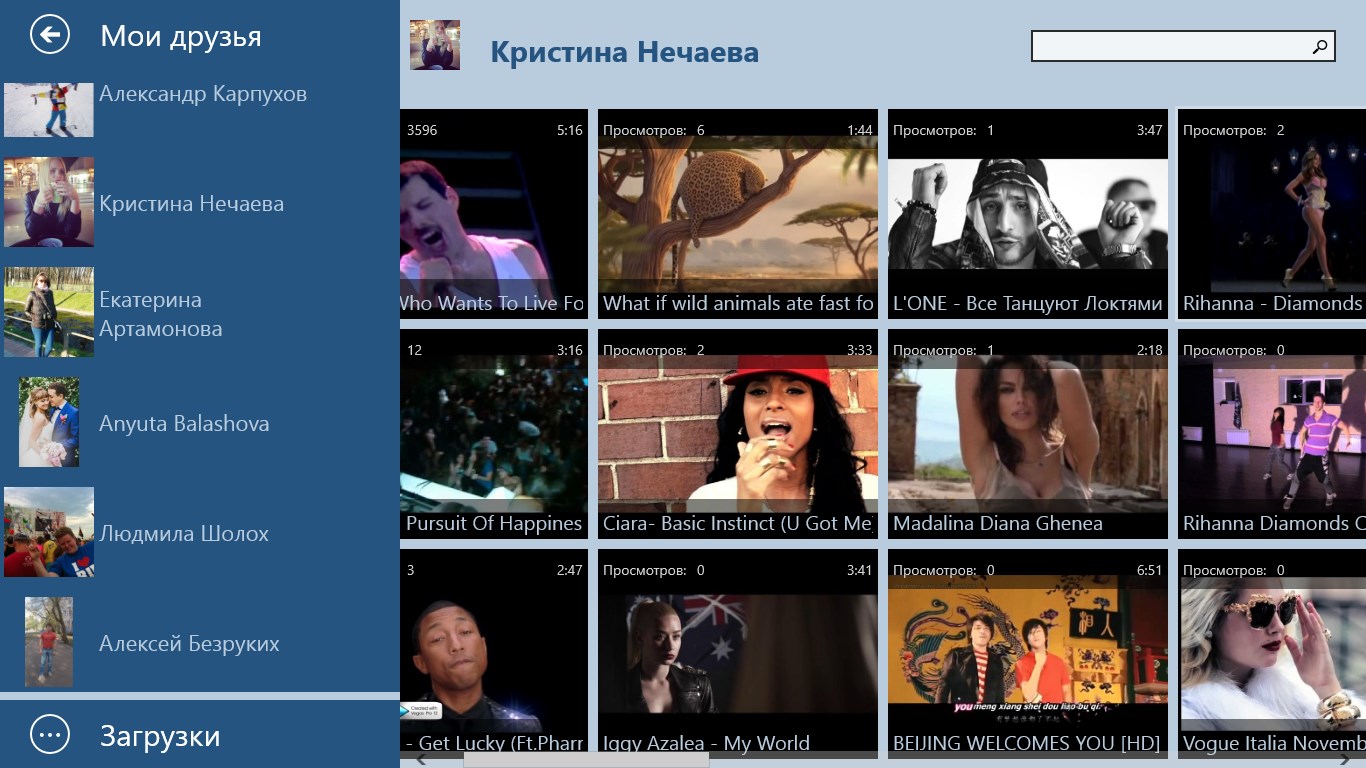Click the search magnifier icon

[1320, 46]
